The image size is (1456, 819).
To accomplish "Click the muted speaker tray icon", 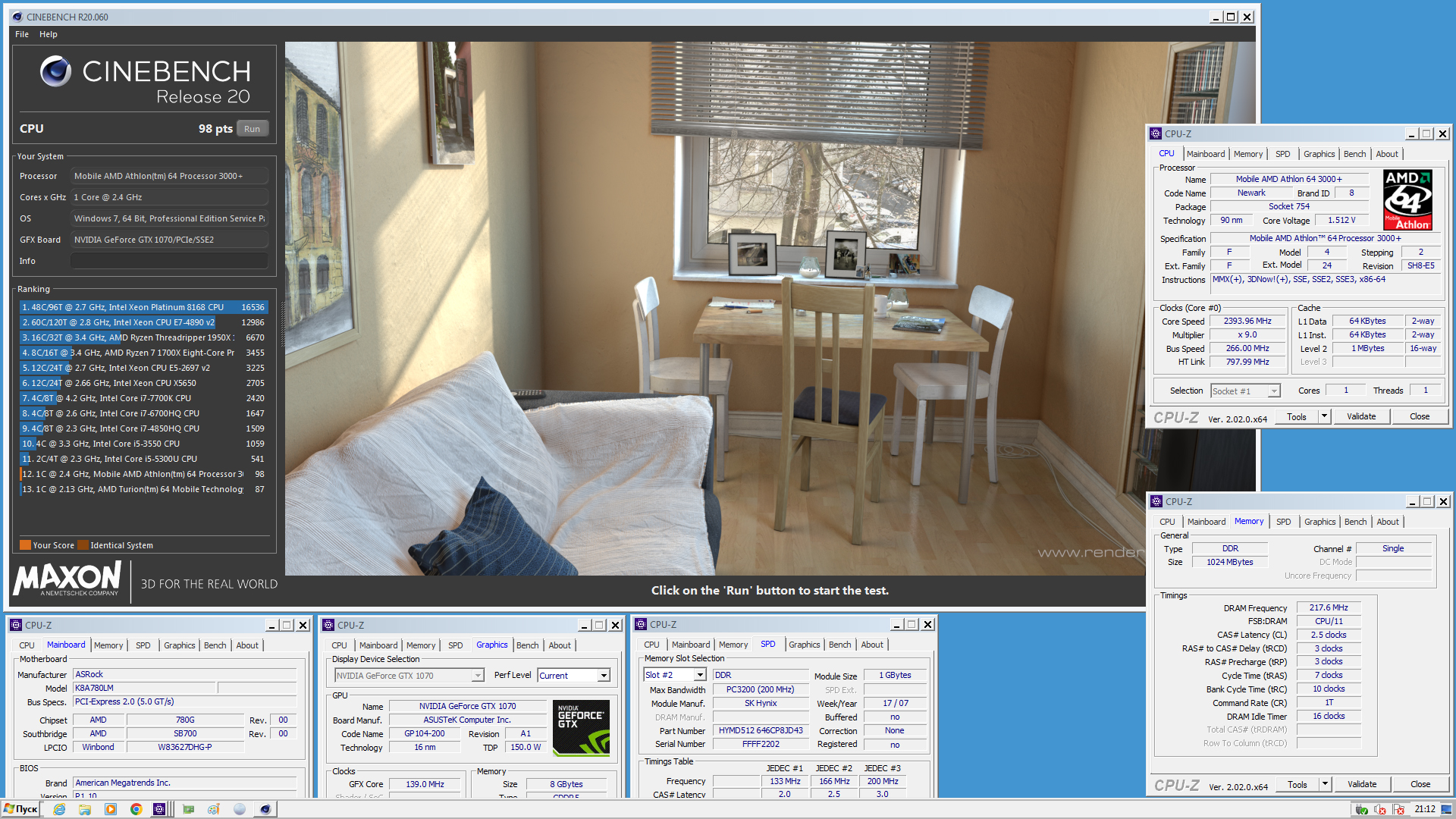I will tap(1380, 810).
